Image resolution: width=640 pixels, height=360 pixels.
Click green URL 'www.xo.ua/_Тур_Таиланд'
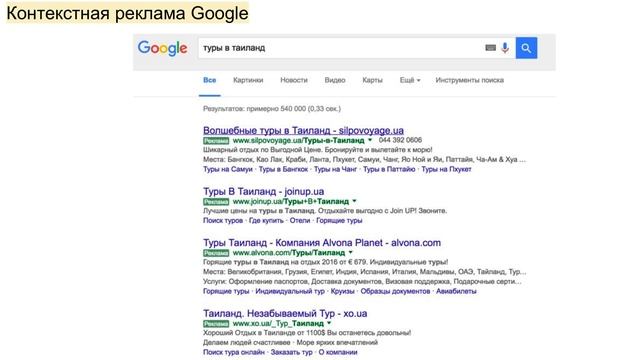278,324
